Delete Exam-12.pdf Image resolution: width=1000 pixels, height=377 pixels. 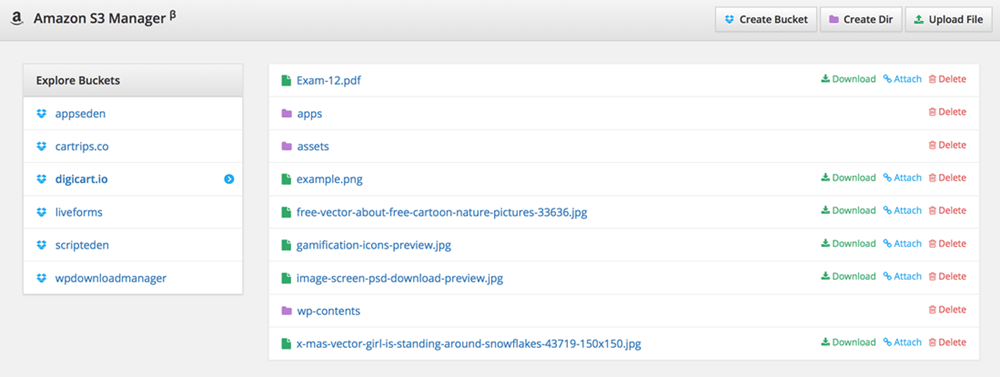click(x=947, y=79)
